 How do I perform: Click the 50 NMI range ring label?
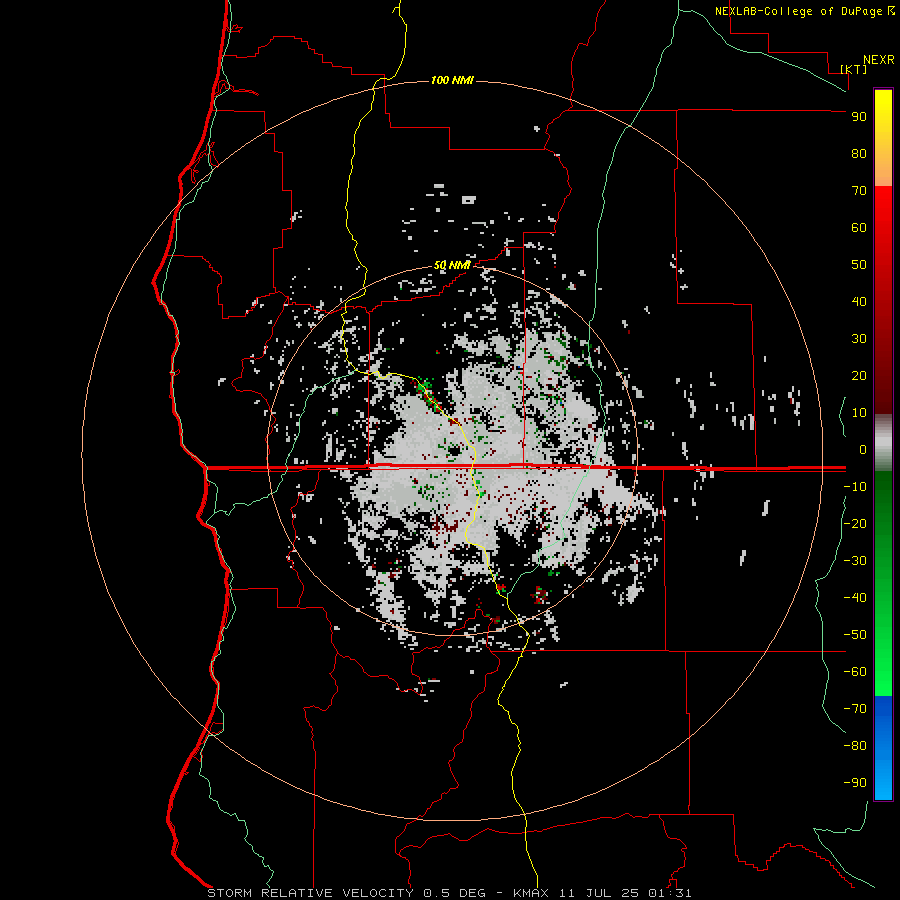pos(452,265)
